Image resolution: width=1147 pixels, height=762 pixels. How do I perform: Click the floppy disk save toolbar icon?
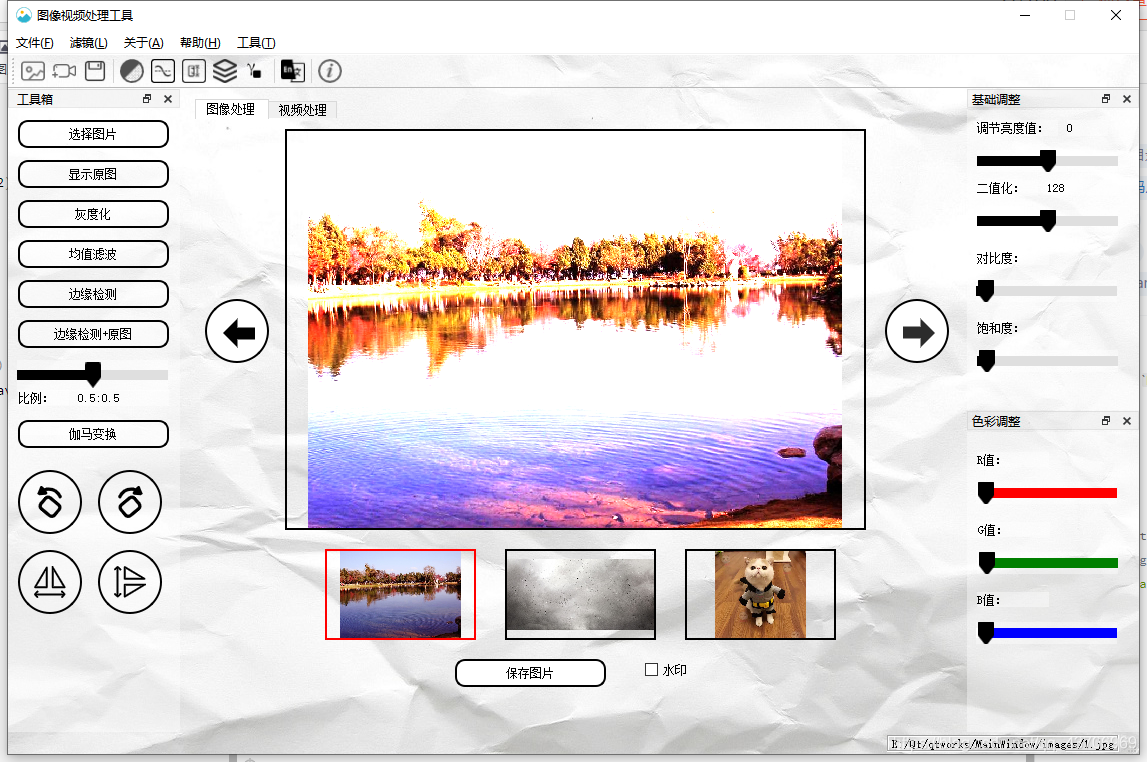[95, 71]
